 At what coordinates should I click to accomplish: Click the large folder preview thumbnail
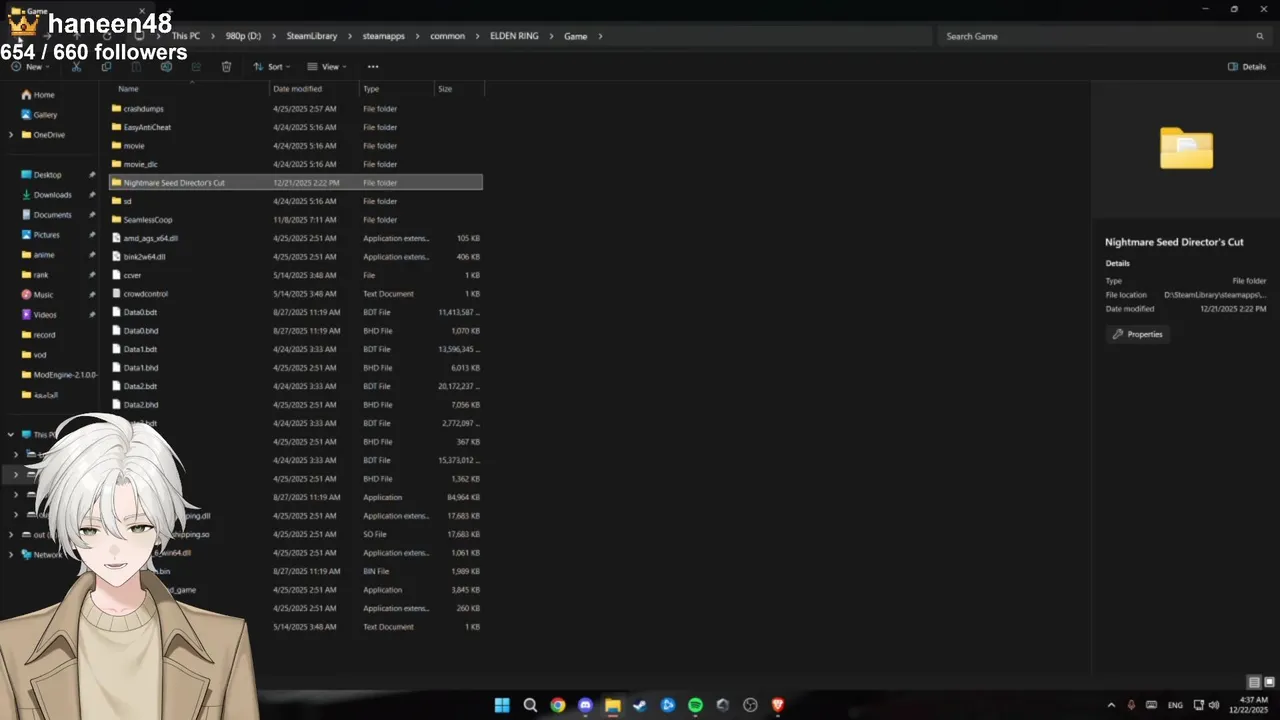tap(1186, 149)
